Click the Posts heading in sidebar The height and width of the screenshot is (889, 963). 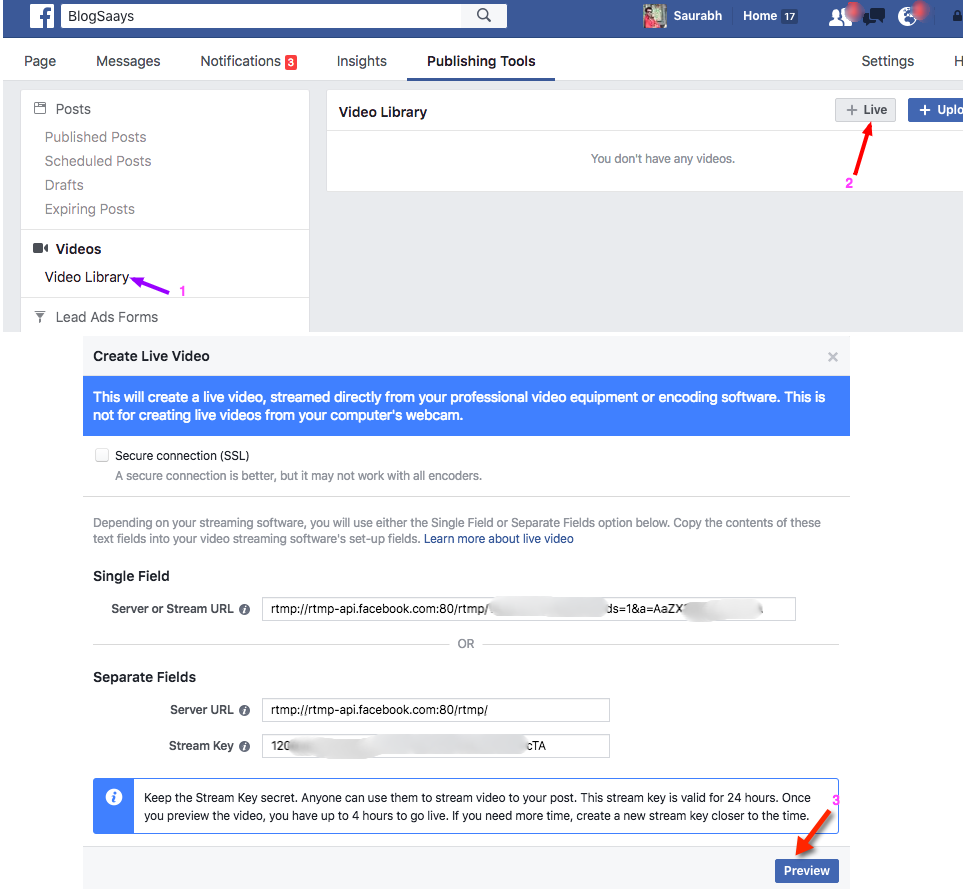click(x=73, y=109)
